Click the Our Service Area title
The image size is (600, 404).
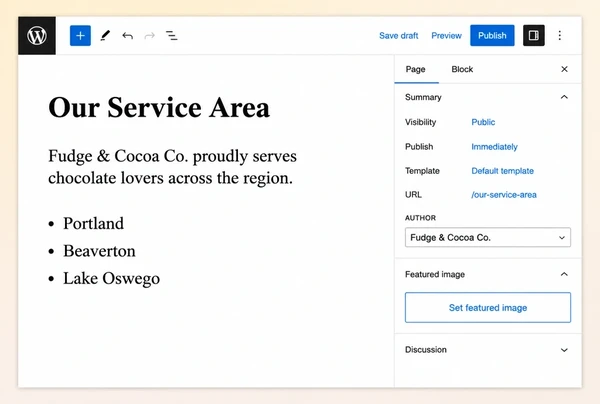[x=159, y=108]
